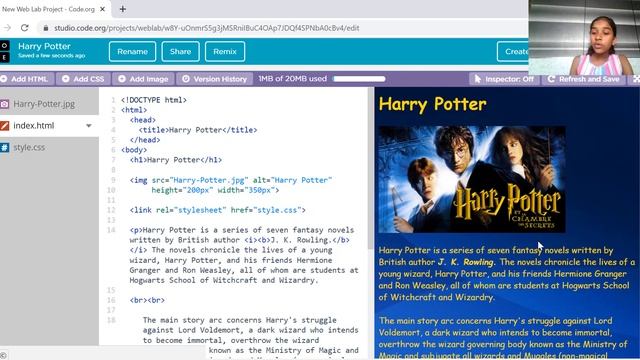Click the webcam video overlay
Image resolution: width=640 pixels, height=360 pixels.
(584, 38)
